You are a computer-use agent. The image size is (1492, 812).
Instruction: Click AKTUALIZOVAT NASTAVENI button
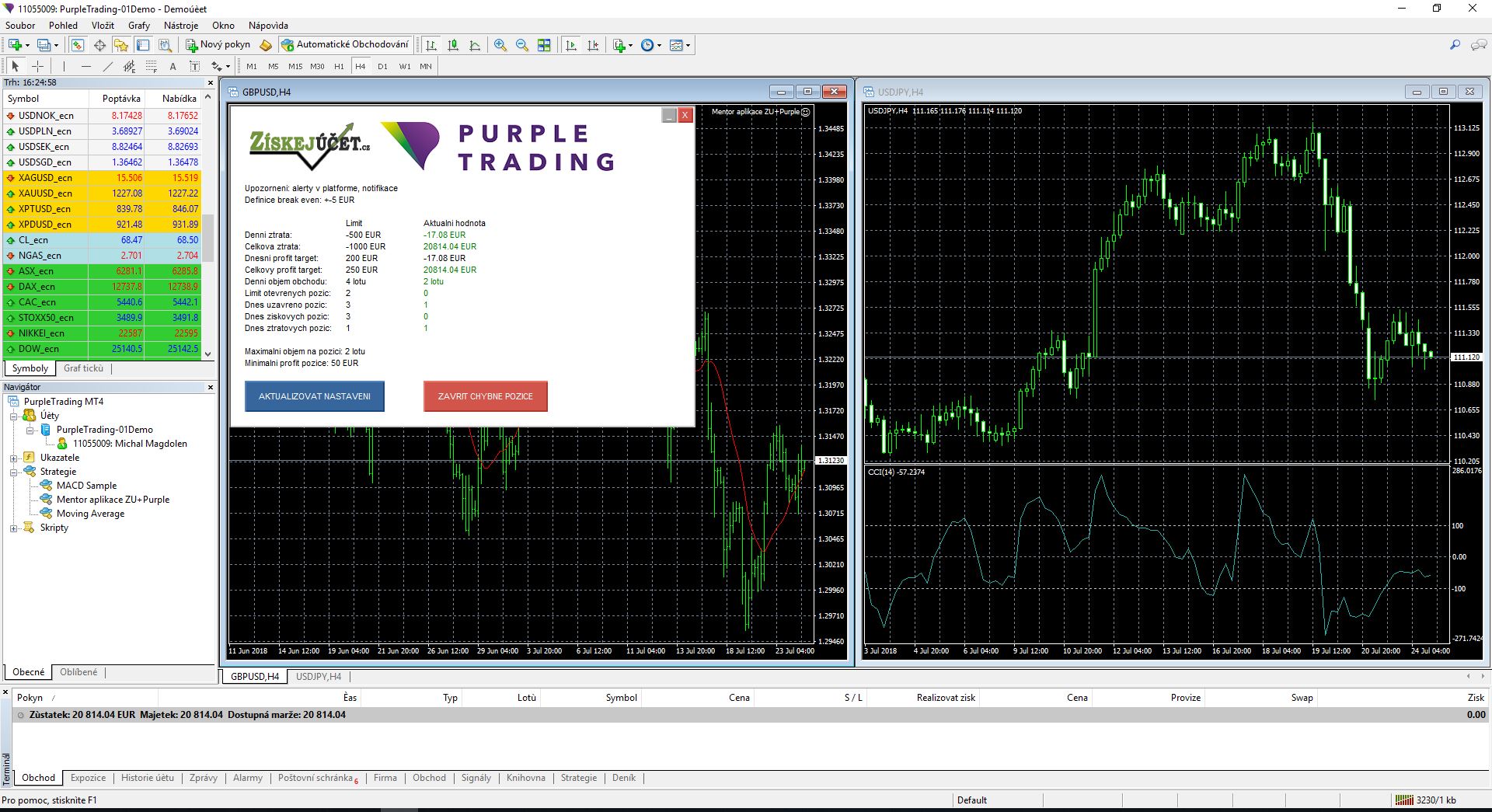point(315,396)
